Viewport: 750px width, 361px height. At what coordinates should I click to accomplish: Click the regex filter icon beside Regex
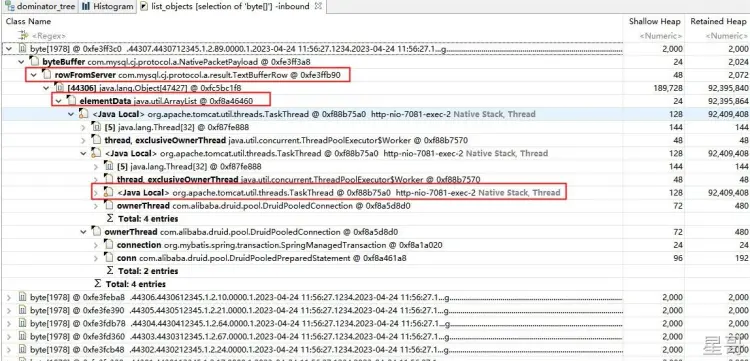[x=23, y=35]
